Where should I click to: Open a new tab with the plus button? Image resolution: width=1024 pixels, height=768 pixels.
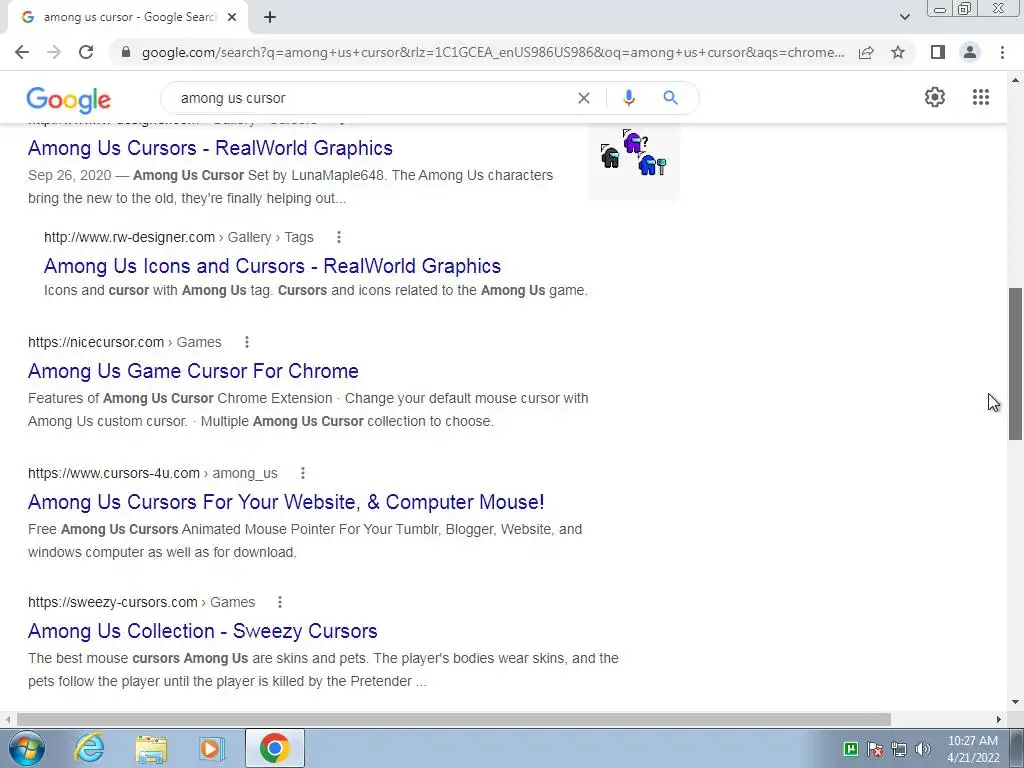coord(270,18)
